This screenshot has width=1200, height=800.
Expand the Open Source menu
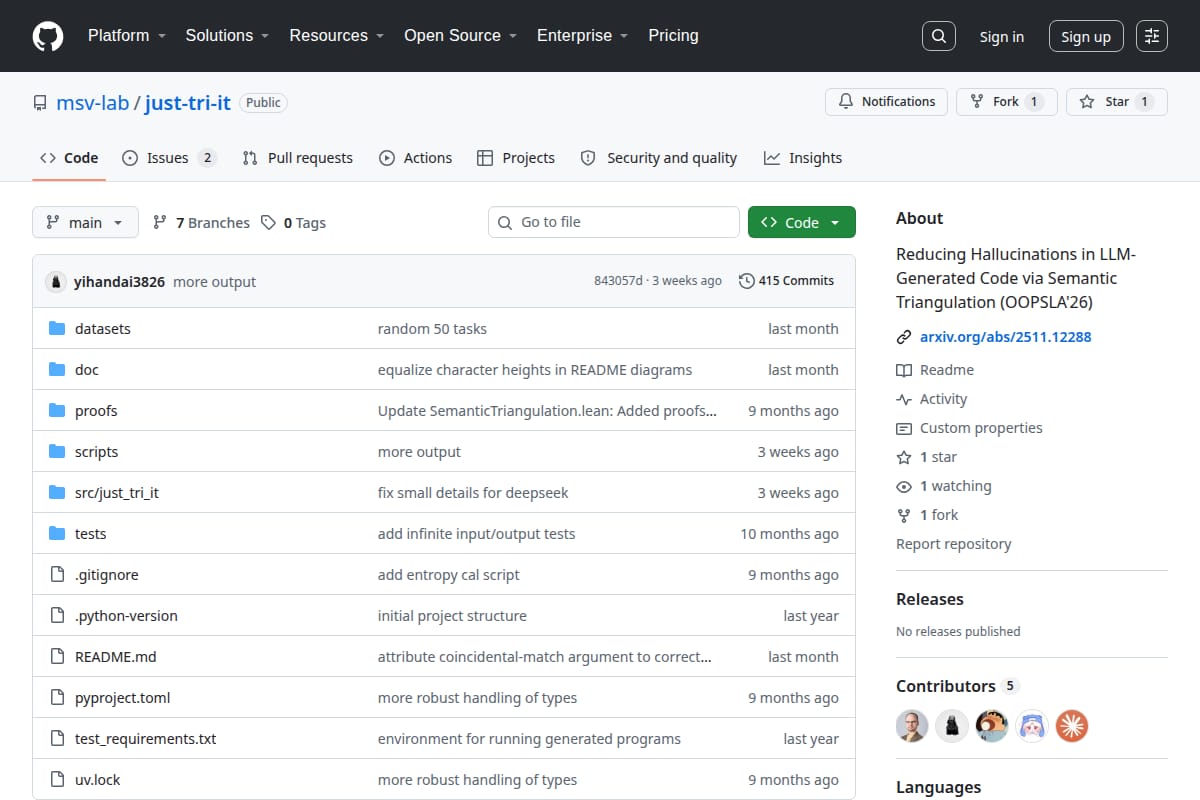click(460, 36)
